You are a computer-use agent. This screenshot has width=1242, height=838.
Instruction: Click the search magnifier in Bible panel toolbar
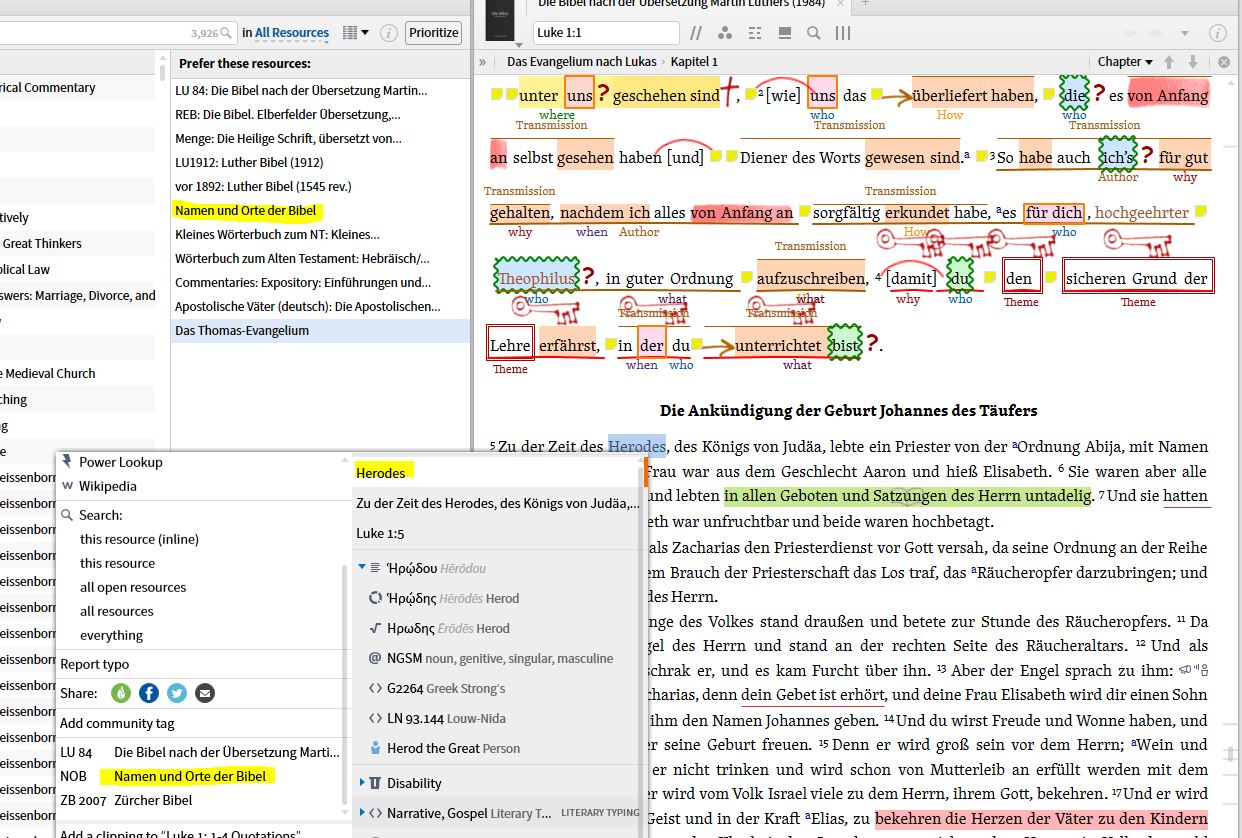click(x=814, y=33)
